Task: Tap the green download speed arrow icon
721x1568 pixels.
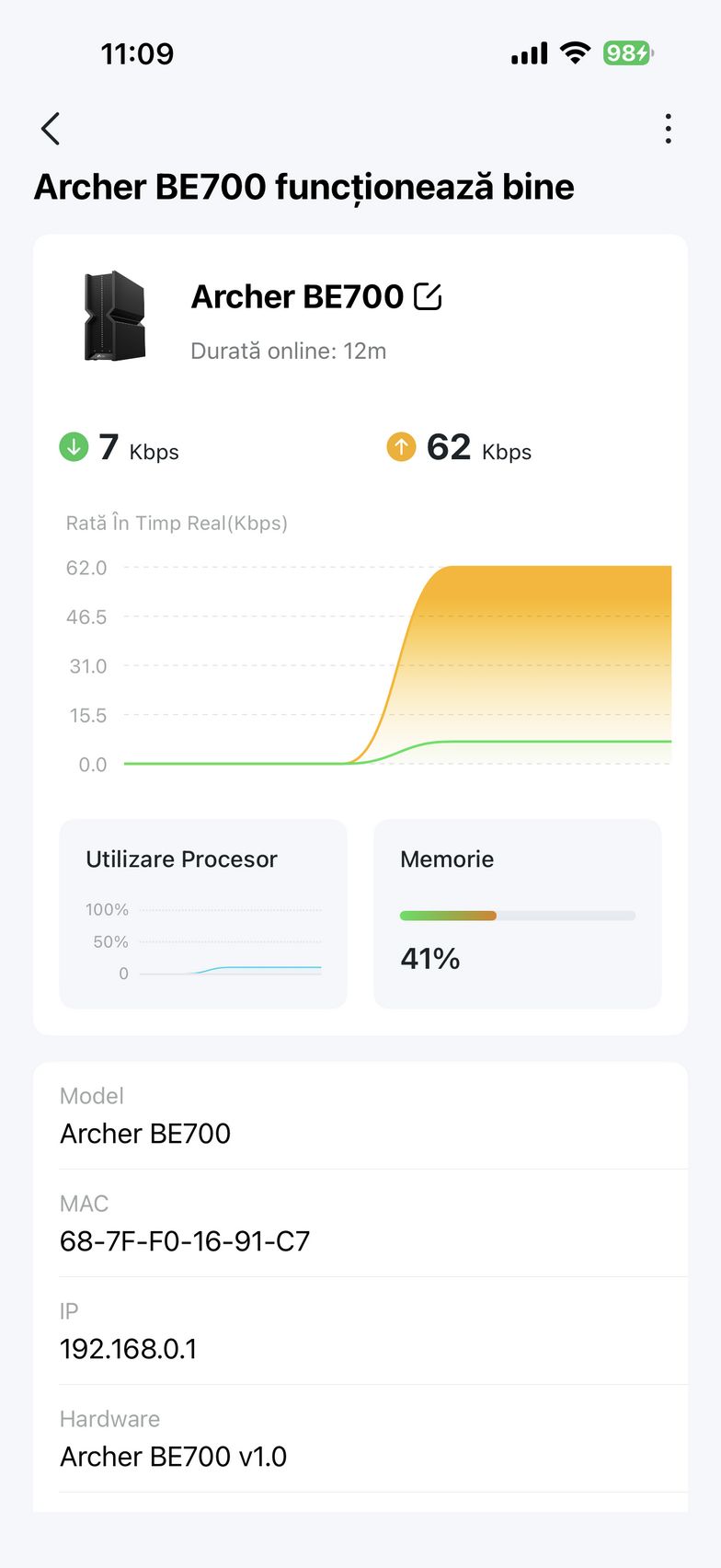Action: pos(74,447)
